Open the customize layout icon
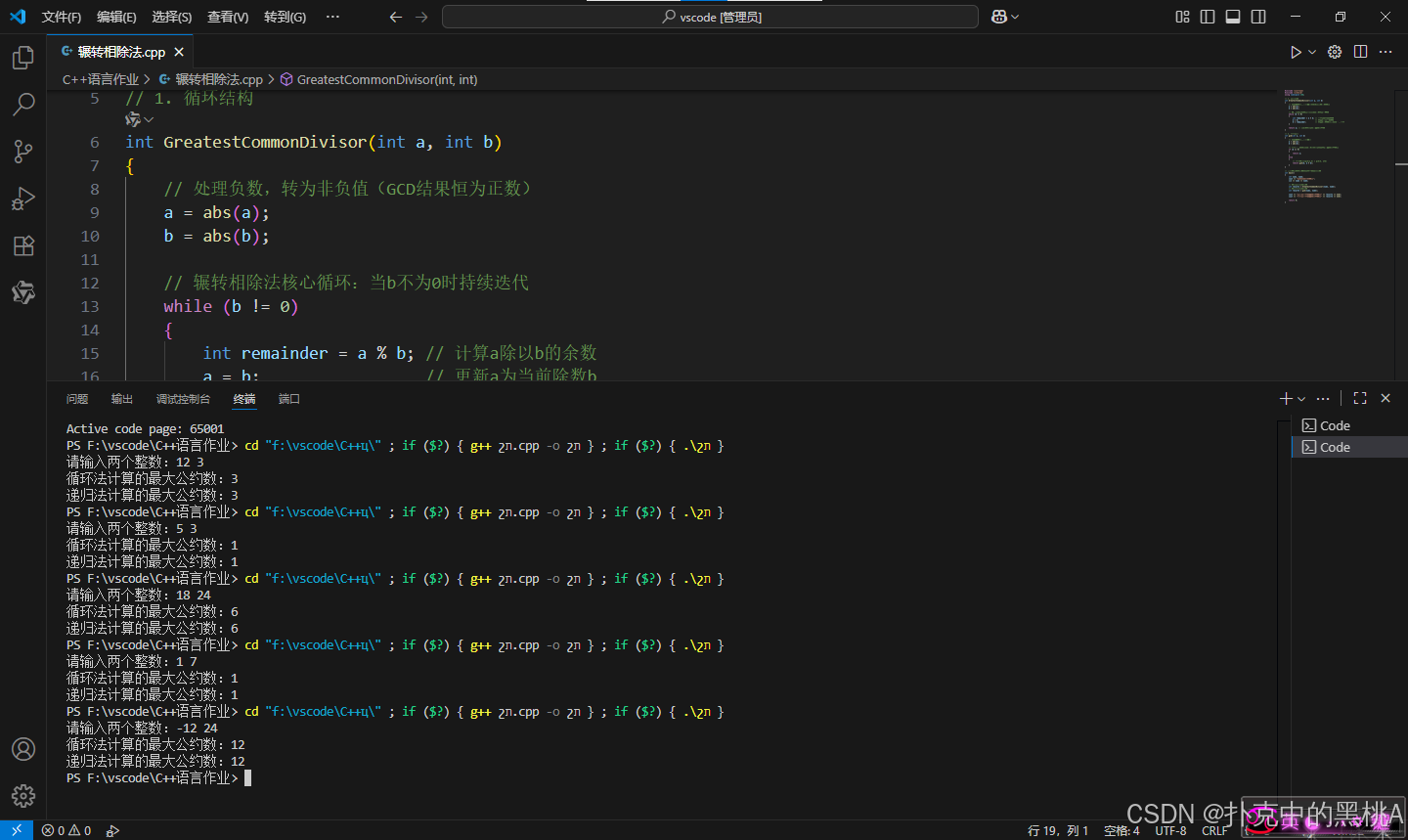 click(1182, 17)
